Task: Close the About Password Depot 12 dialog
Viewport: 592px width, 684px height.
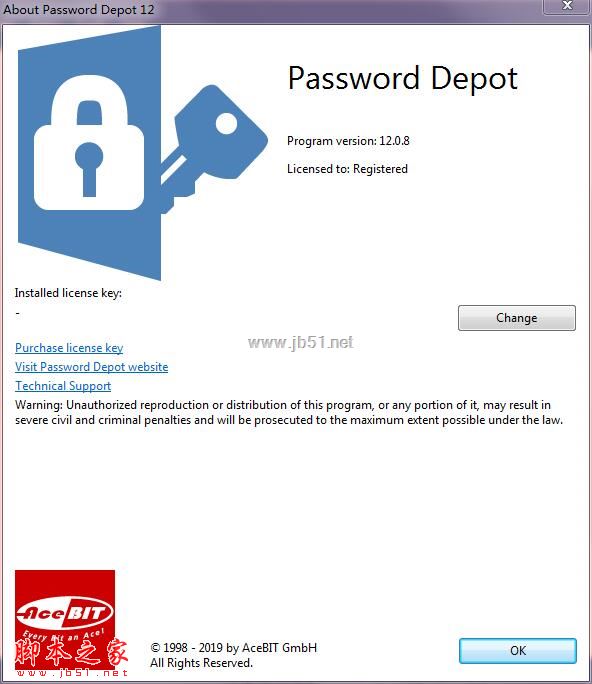Action: click(567, 6)
